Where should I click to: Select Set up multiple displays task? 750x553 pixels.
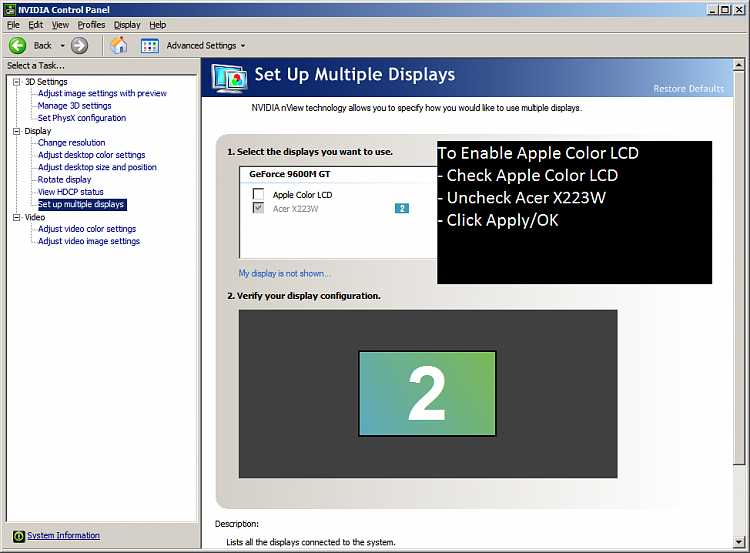(81, 204)
